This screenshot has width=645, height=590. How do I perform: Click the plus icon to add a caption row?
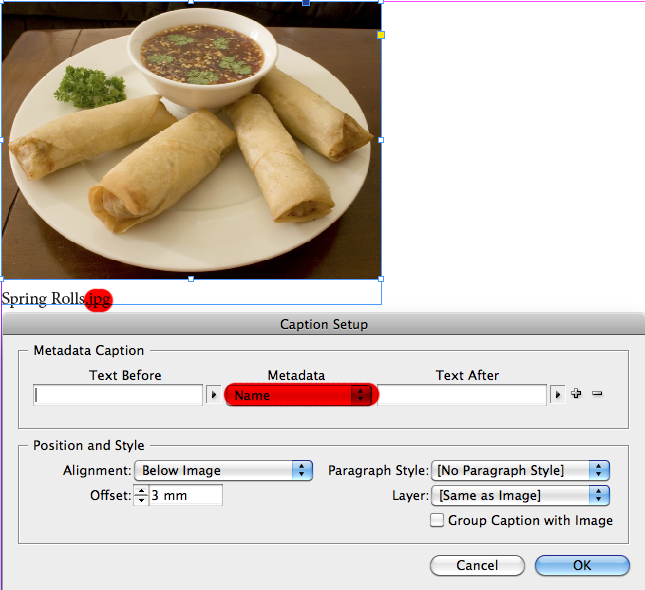click(576, 394)
